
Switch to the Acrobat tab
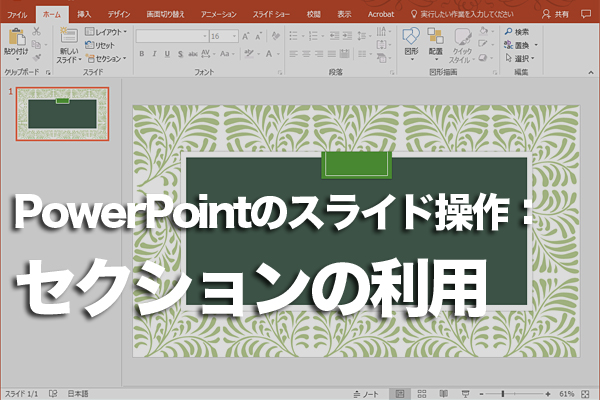point(381,14)
